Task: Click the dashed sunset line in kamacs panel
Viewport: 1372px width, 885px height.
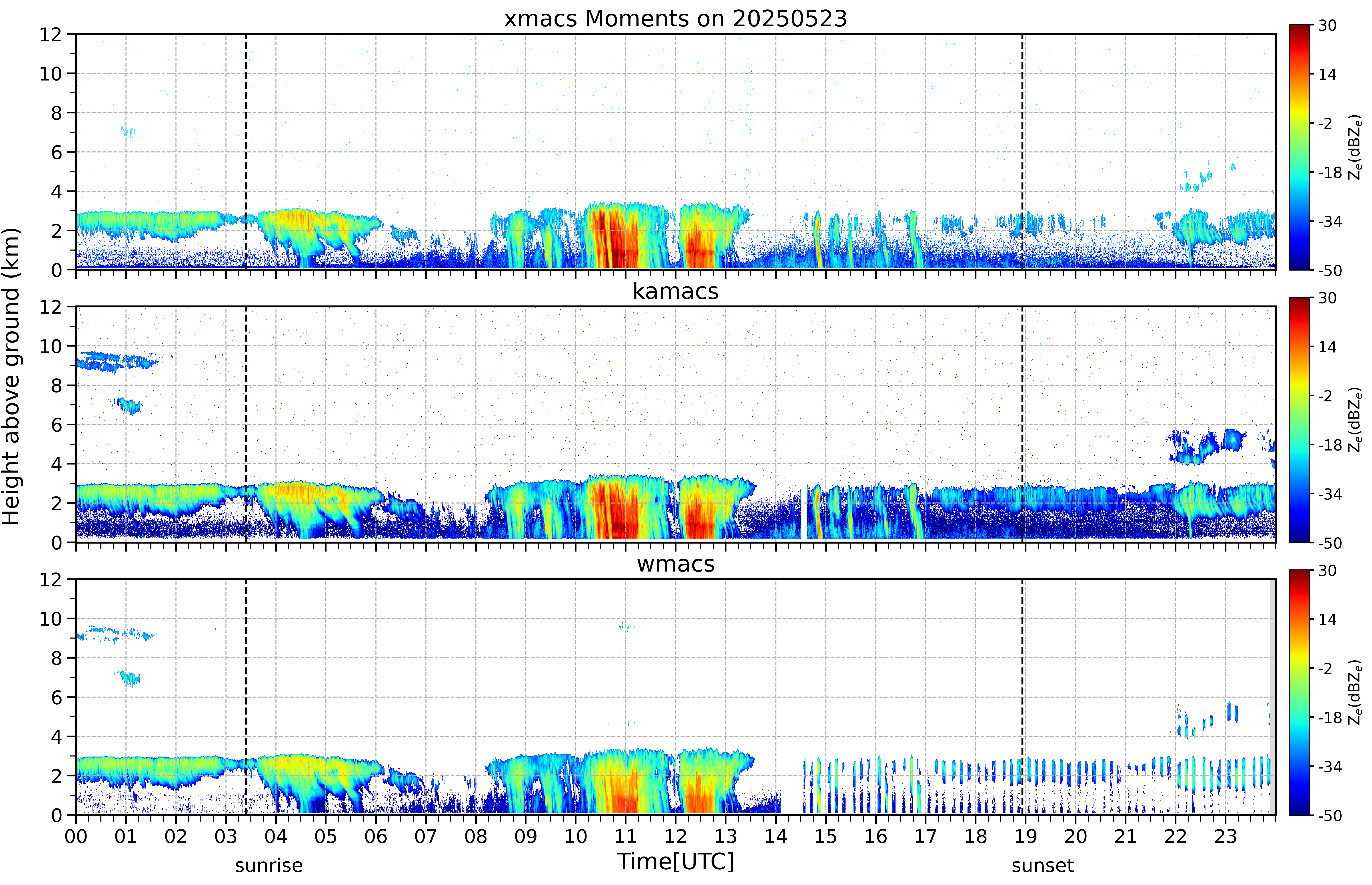Action: pos(1023,424)
